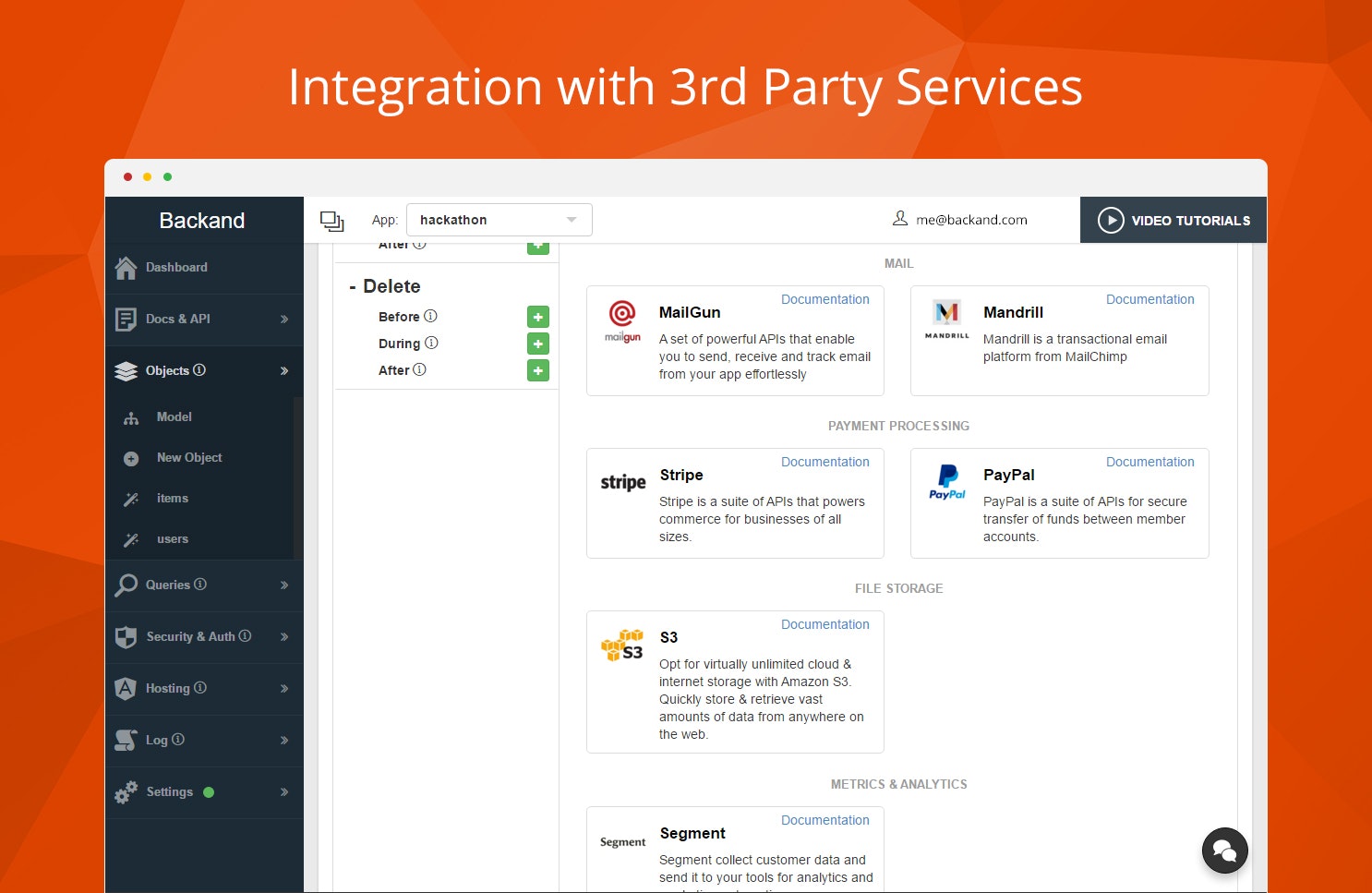Click the New Object plus icon
Viewport: 1372px width, 893px height.
tap(131, 459)
